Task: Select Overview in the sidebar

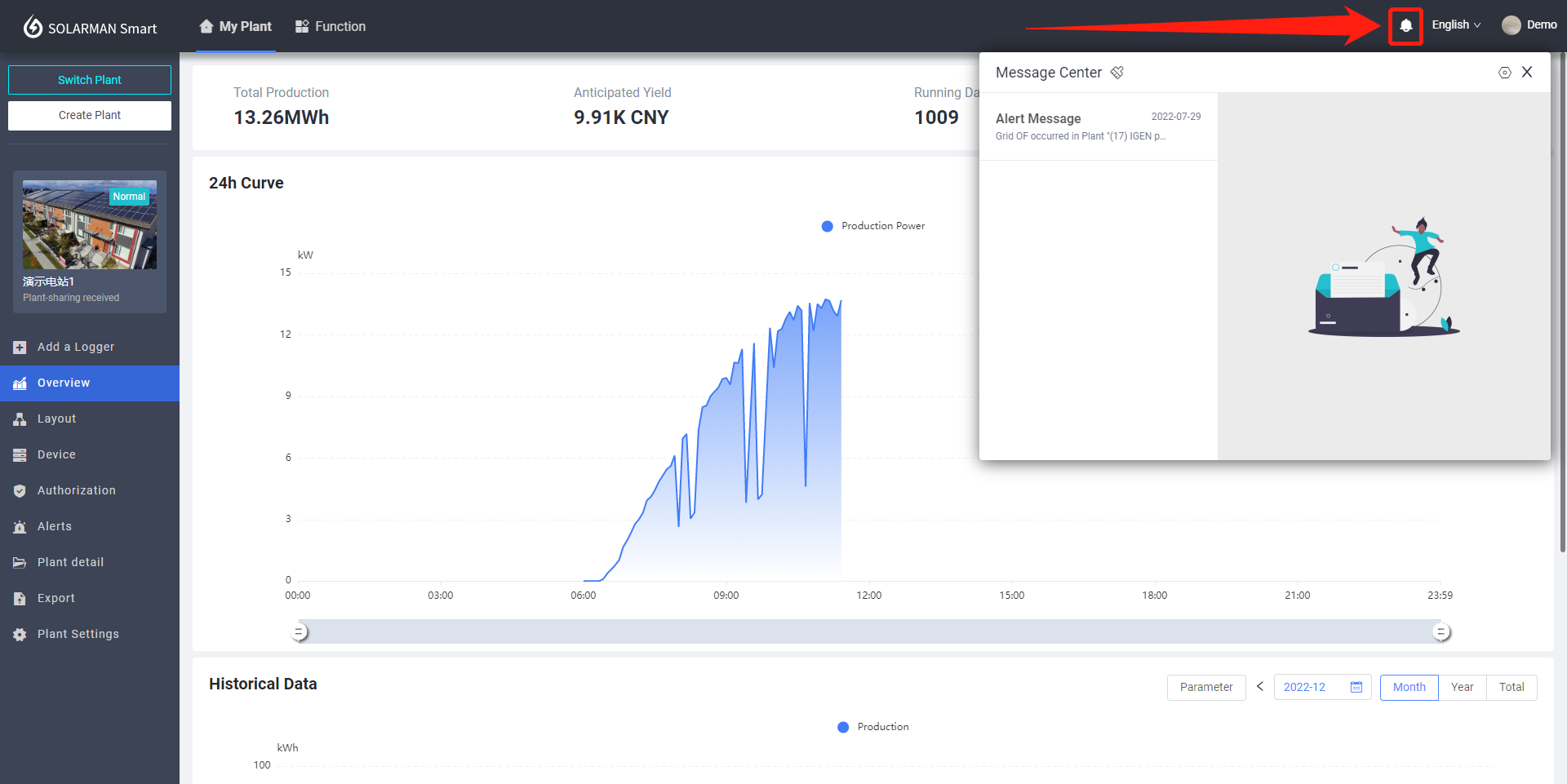Action: point(90,383)
